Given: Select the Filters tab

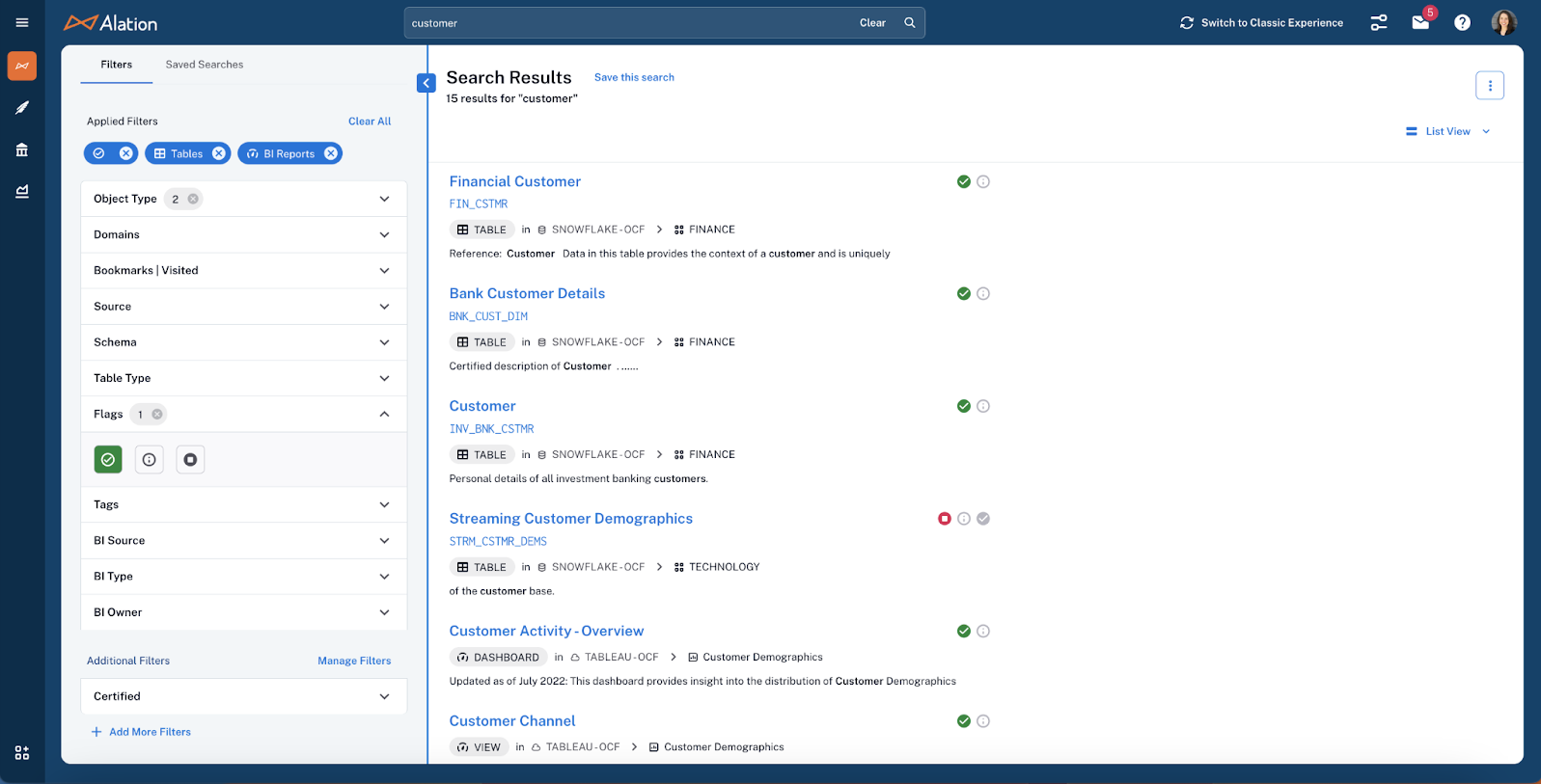Looking at the screenshot, I should pyautogui.click(x=116, y=65).
